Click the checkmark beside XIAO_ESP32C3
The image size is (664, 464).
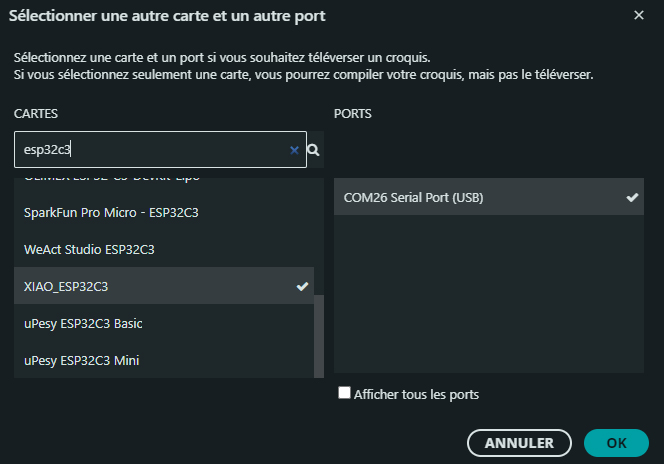click(303, 287)
